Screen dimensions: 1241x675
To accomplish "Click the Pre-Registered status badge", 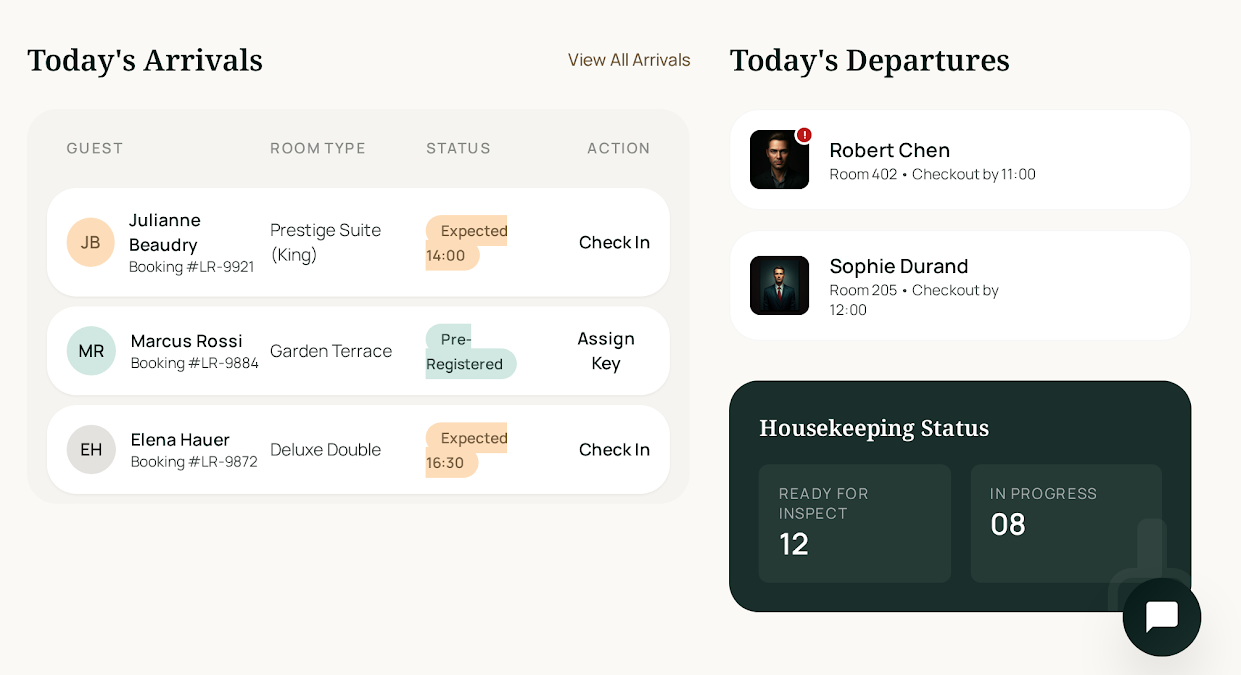I will [470, 352].
